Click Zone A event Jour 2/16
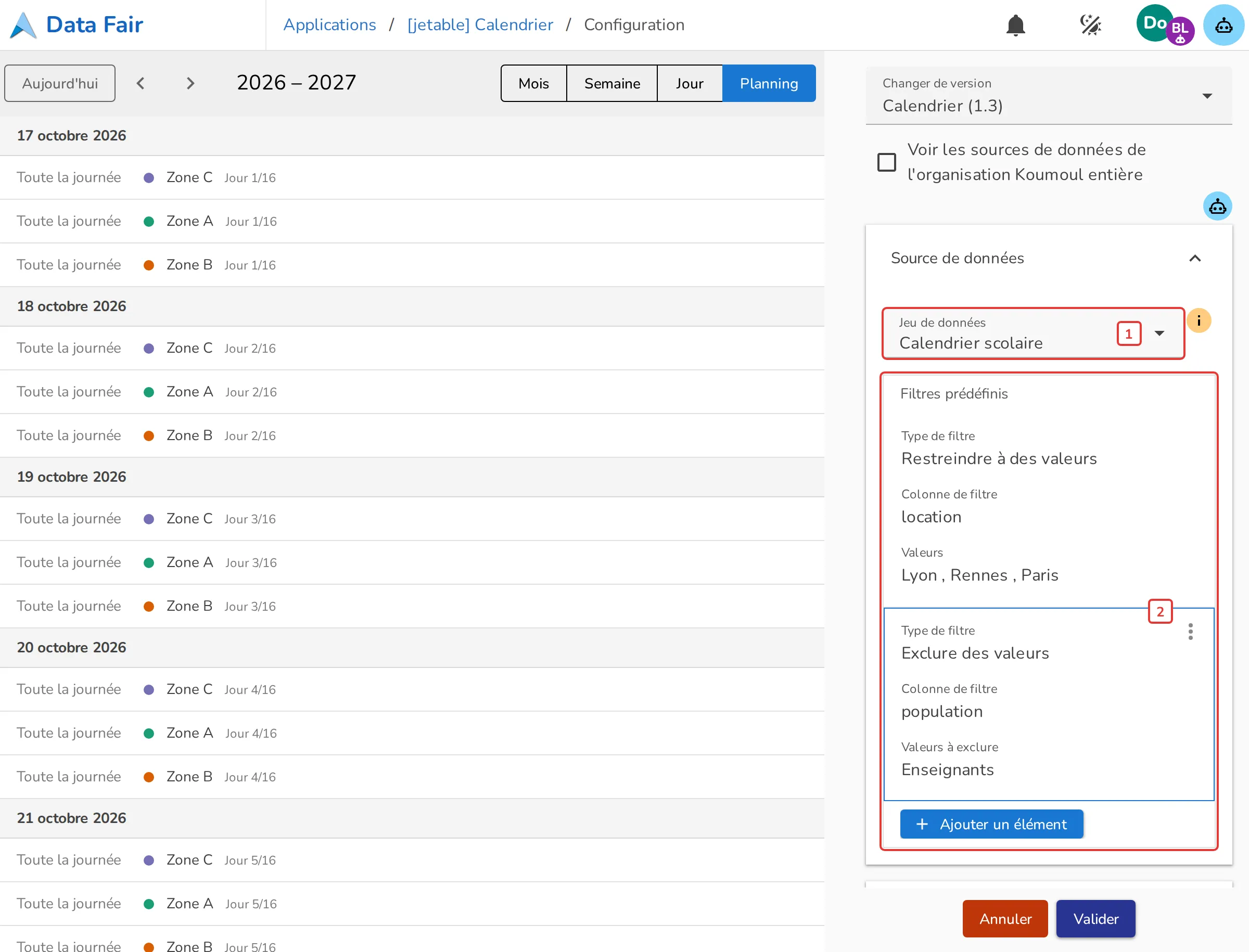The image size is (1249, 952). pos(412,392)
